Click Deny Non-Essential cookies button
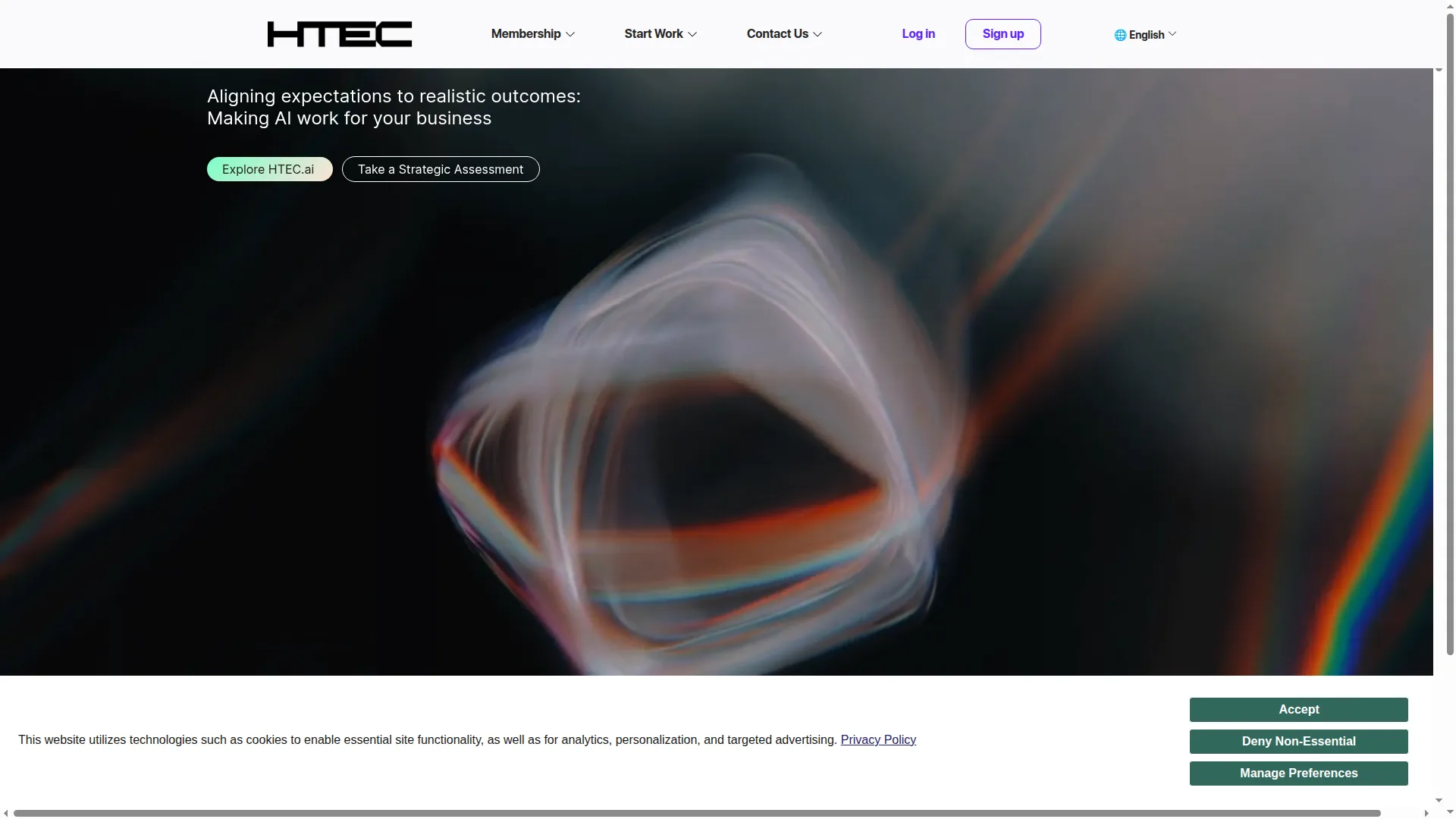The width and height of the screenshot is (1456, 819). (1298, 742)
